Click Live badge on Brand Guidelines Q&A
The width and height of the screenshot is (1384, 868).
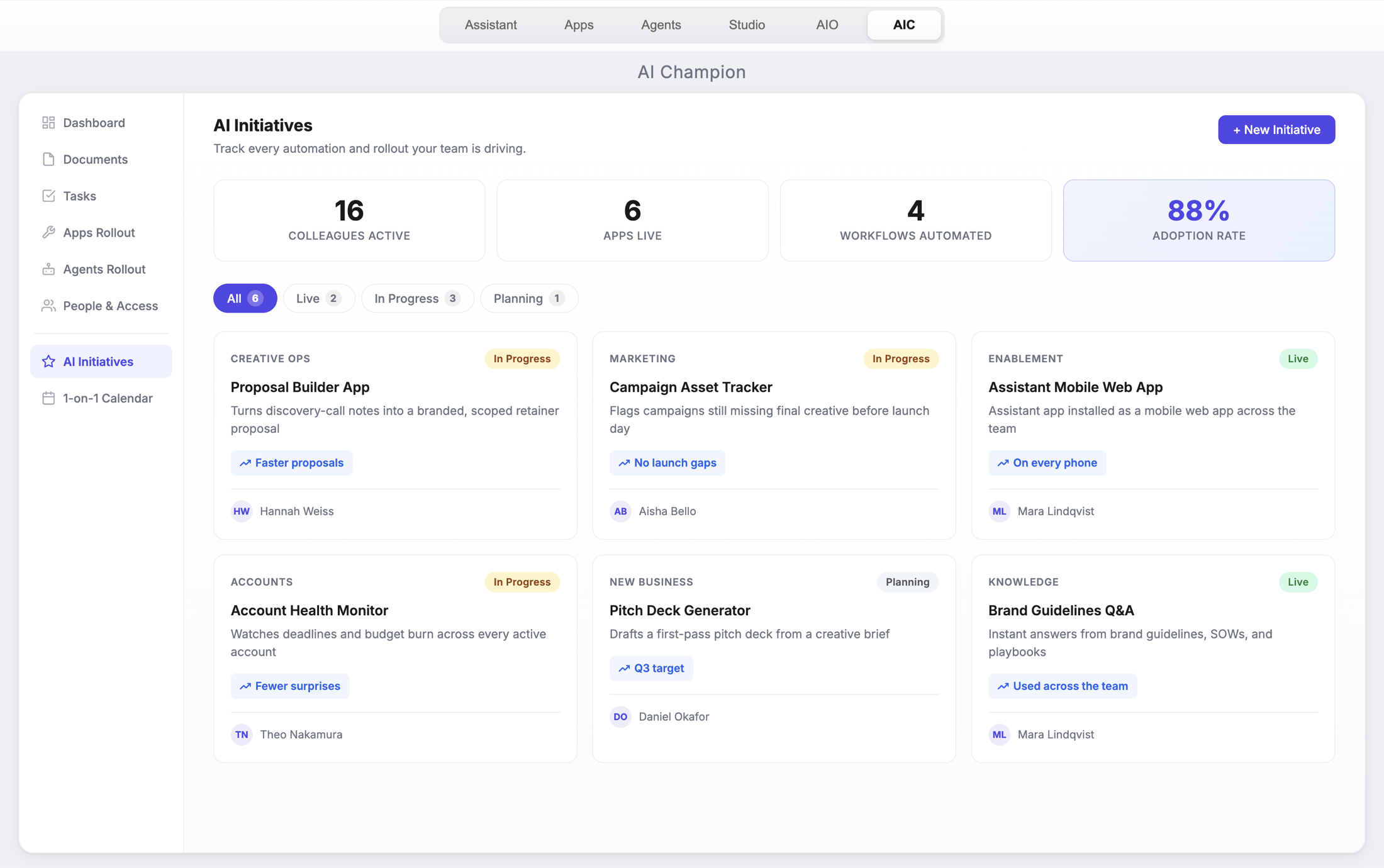(x=1298, y=582)
